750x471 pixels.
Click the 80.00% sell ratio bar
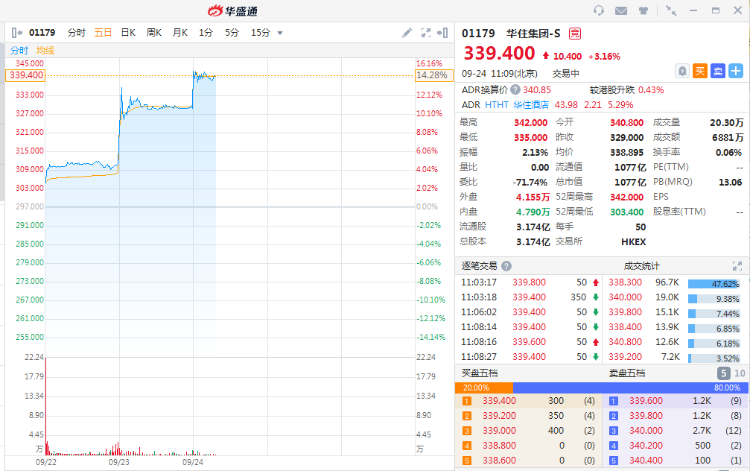click(630, 387)
